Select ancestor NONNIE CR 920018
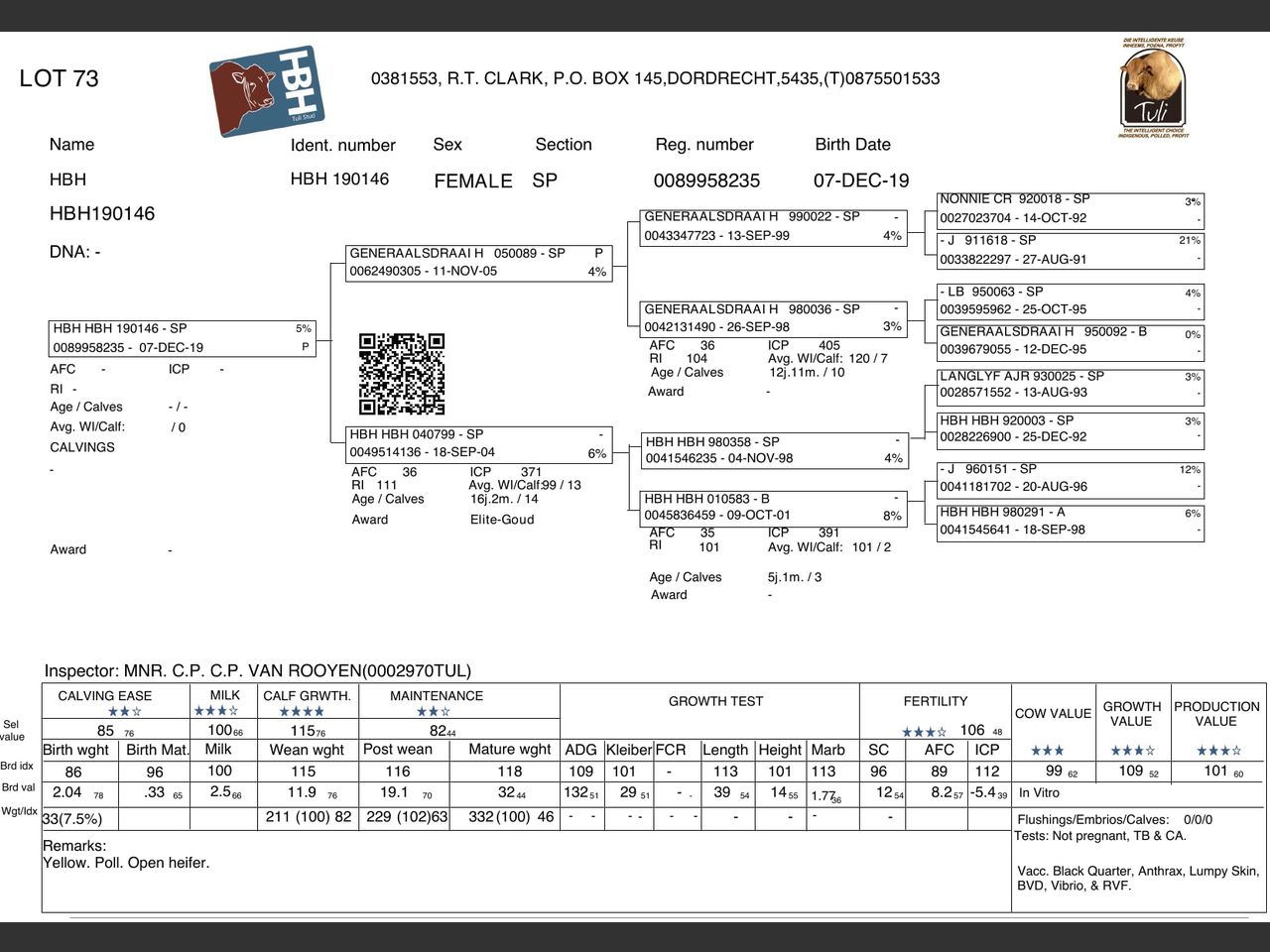1270x952 pixels. pos(1071,209)
